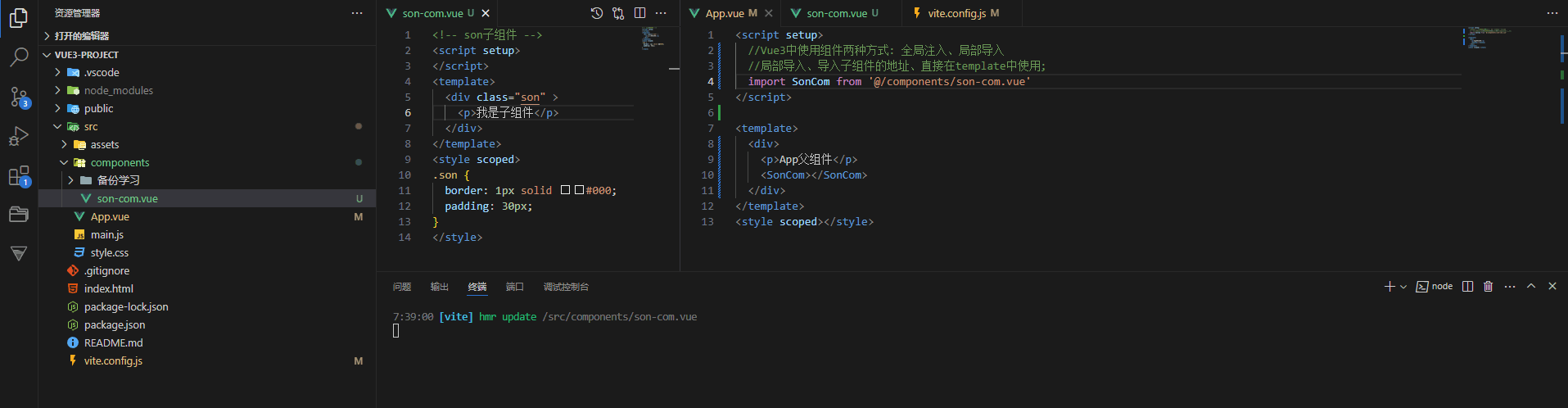
Task: Click the project folders icon in activity bar
Action: coord(18,215)
